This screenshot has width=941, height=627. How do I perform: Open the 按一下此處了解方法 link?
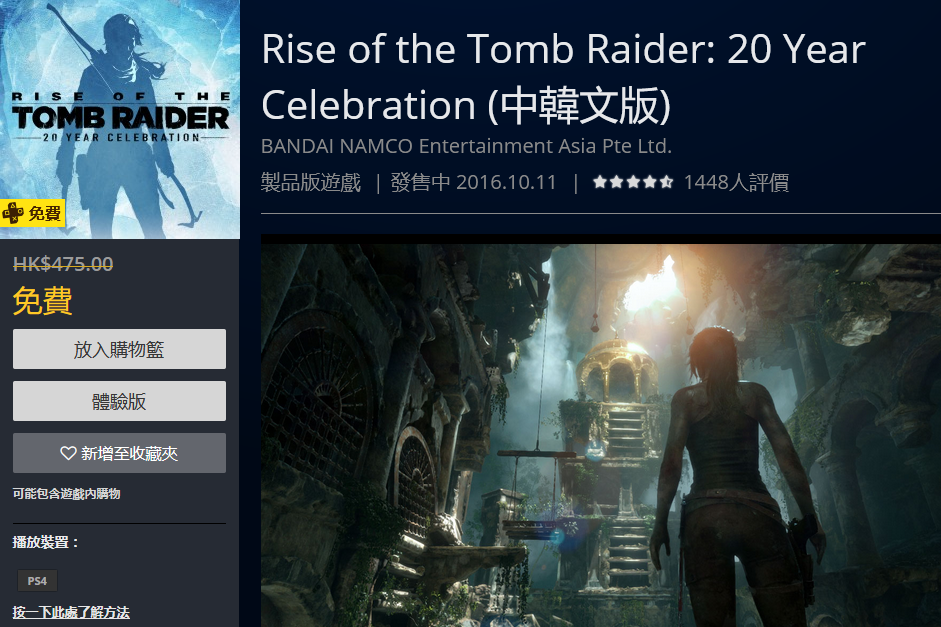[x=71, y=612]
